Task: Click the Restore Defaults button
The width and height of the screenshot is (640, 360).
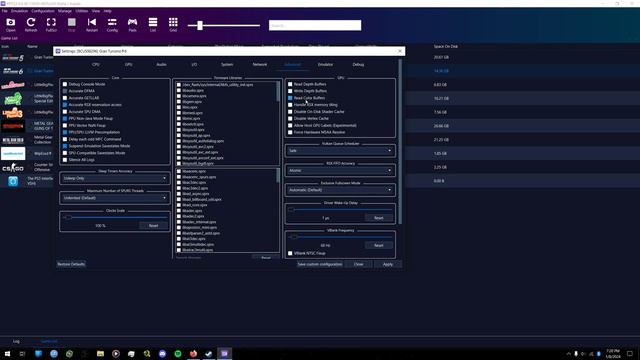Action: (x=71, y=264)
